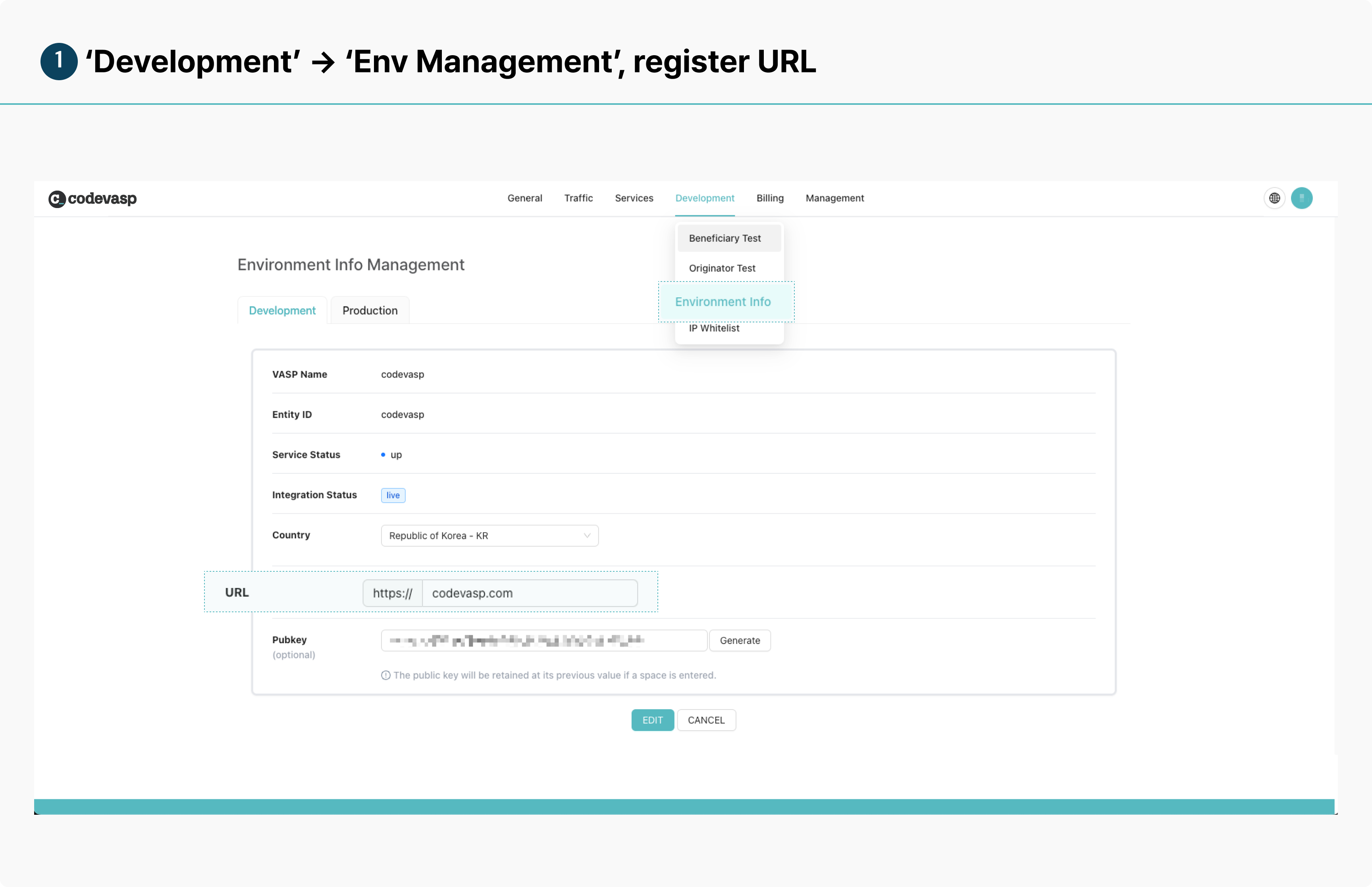The height and width of the screenshot is (887, 1372).
Task: Open Republic of Korea - KR combo box
Action: click(489, 536)
